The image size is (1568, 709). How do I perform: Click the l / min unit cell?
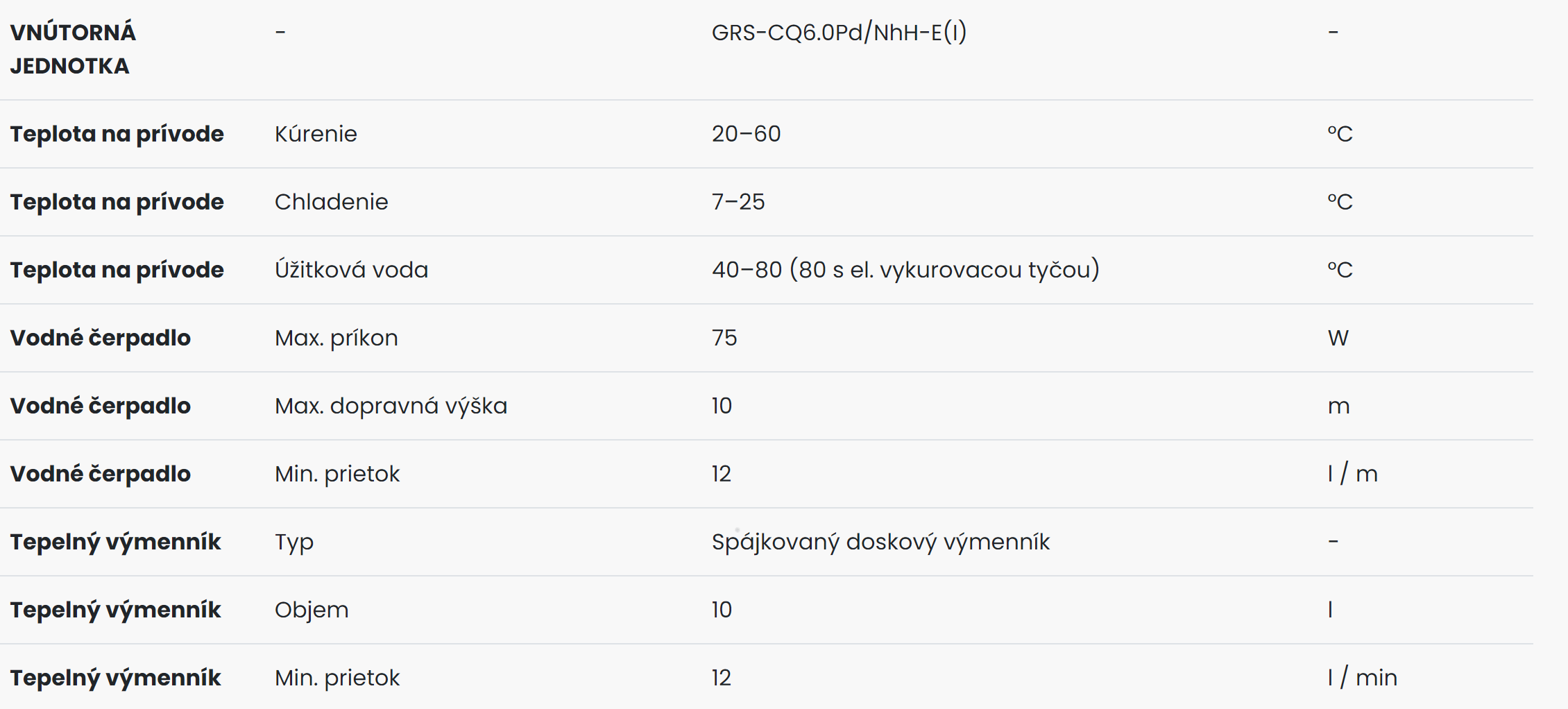(1362, 678)
